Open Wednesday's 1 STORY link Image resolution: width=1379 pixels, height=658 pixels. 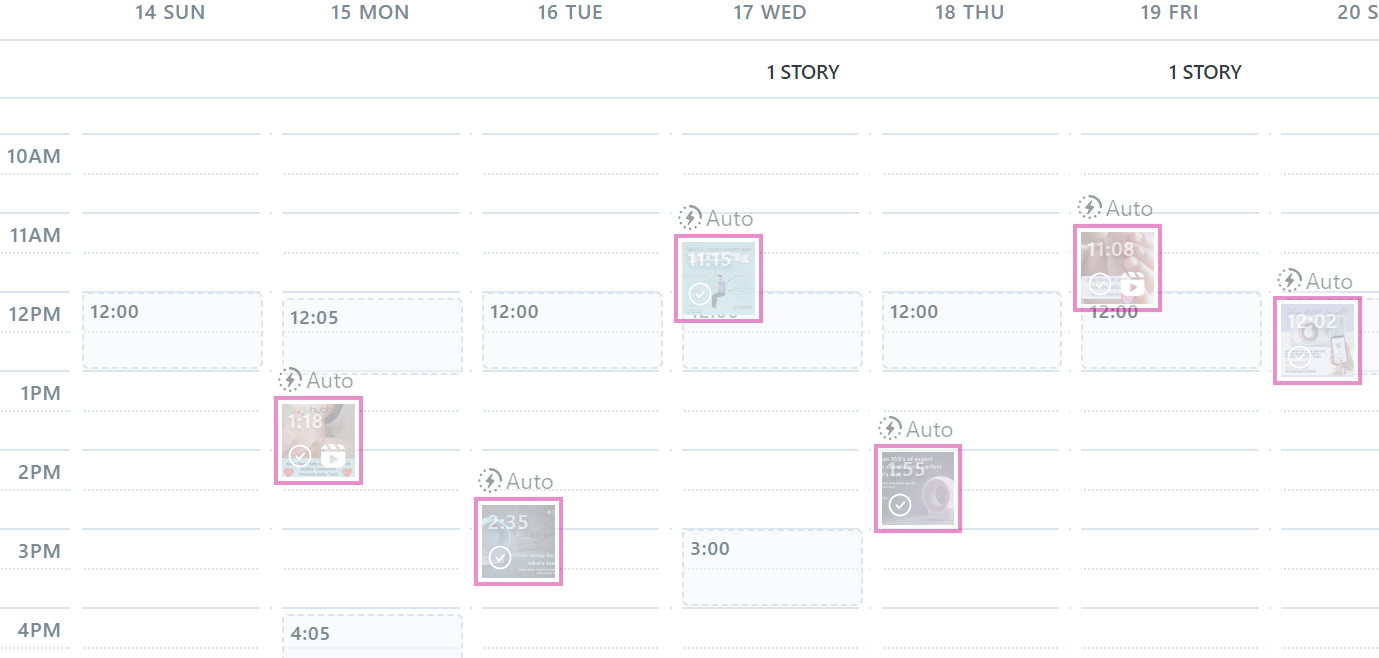point(802,72)
